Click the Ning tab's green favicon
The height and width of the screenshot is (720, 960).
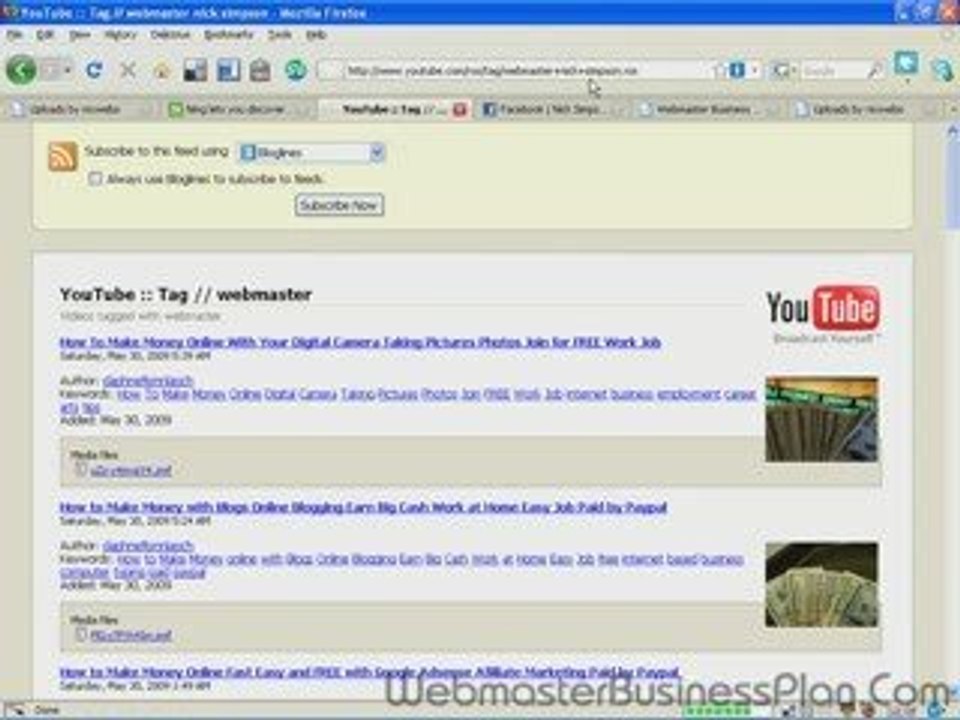[176, 110]
